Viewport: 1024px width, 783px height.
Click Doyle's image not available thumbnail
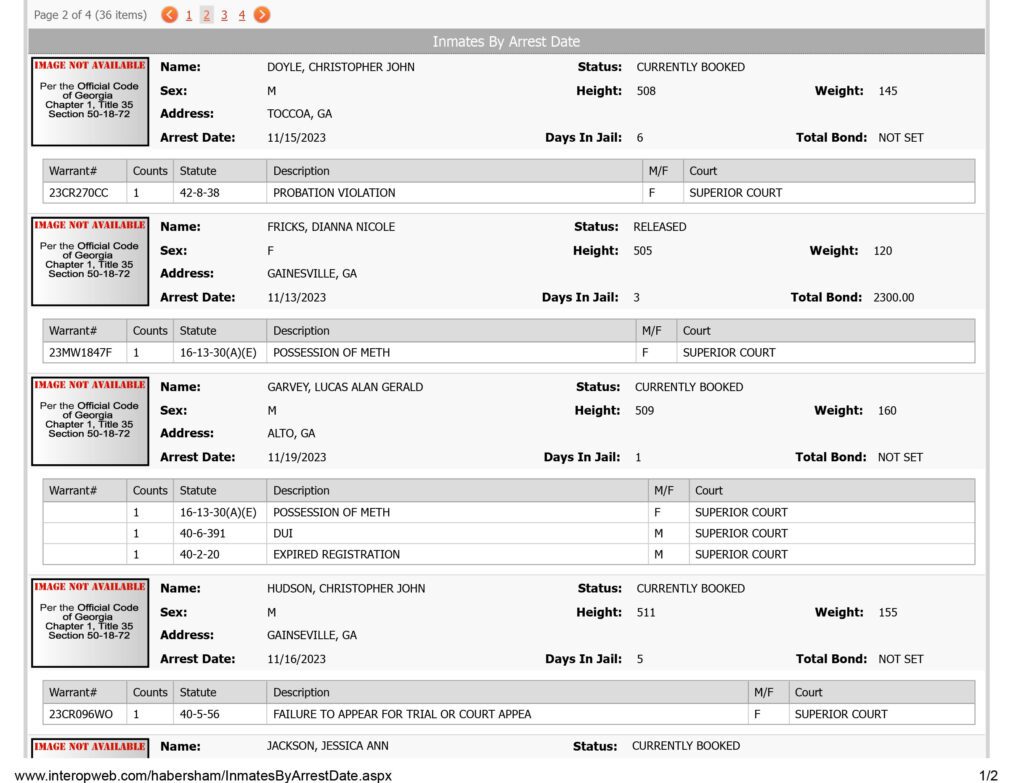(90, 101)
